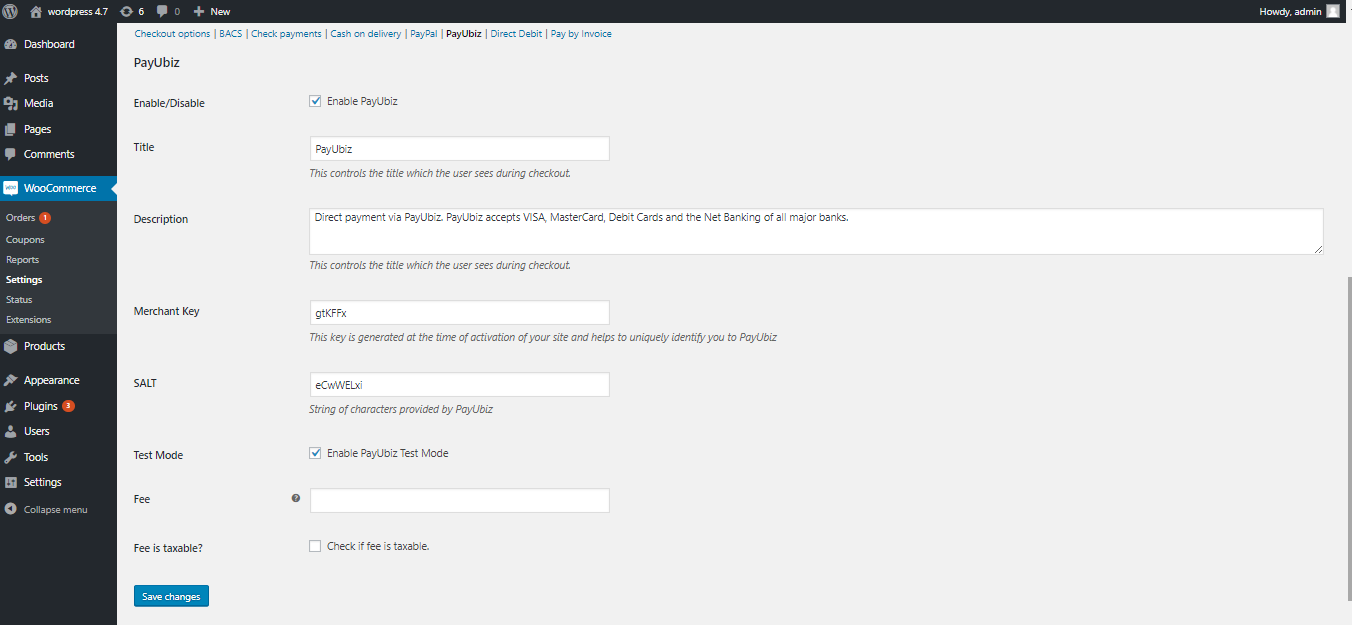This screenshot has width=1352, height=625.
Task: Click the Pages icon in sidebar
Action: click(x=10, y=129)
